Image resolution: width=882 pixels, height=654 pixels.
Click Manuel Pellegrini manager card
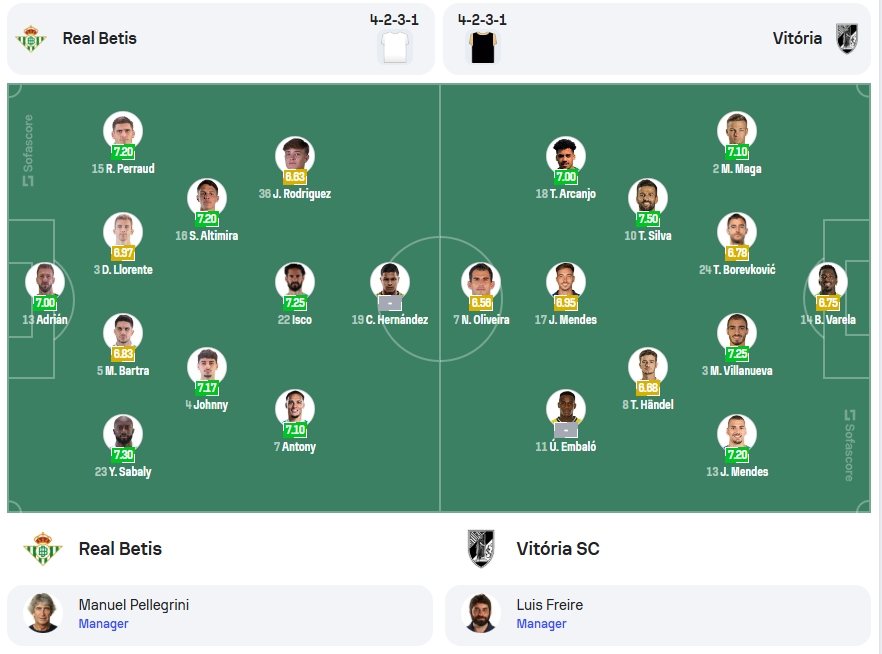pos(220,615)
